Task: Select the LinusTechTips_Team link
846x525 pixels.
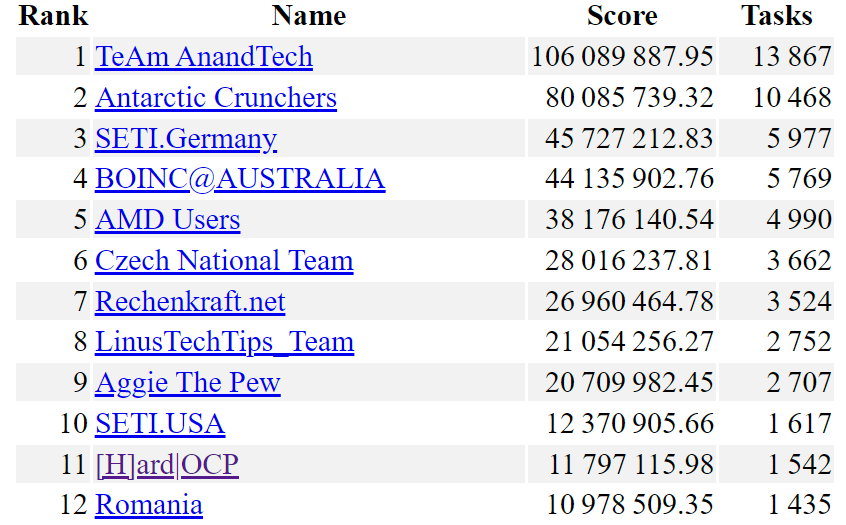Action: [x=224, y=342]
